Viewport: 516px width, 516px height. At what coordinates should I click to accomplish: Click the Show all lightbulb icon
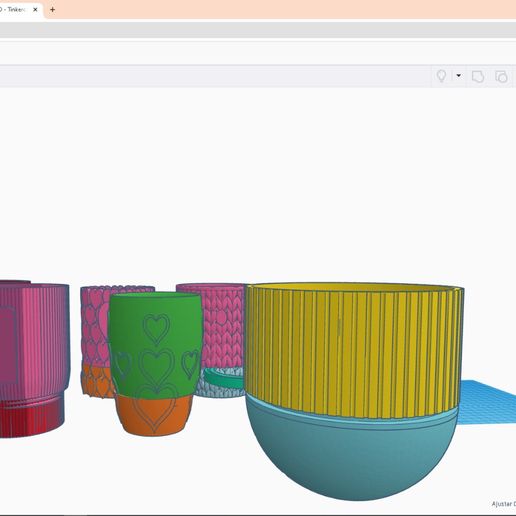(x=441, y=76)
